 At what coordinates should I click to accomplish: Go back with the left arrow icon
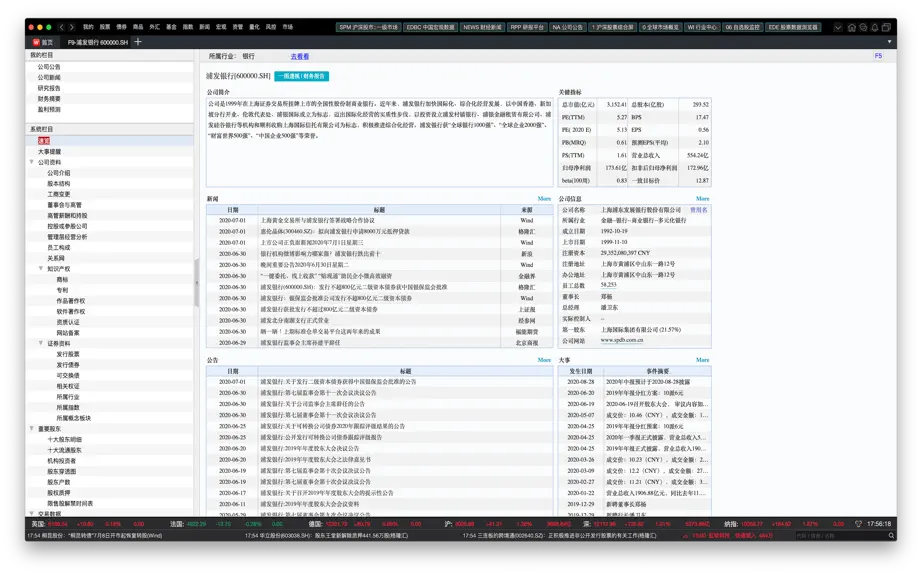61,27
